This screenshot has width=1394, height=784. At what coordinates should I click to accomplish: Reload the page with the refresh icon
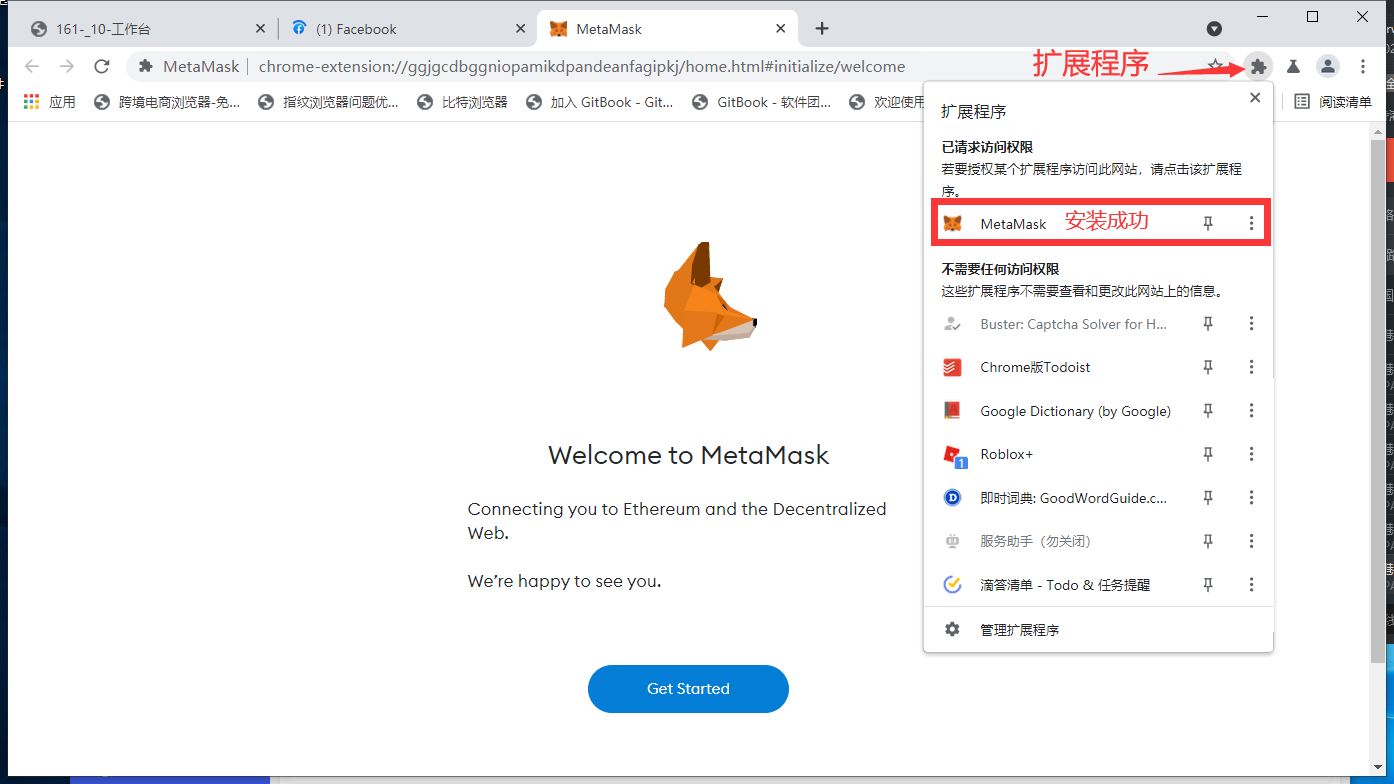(101, 67)
